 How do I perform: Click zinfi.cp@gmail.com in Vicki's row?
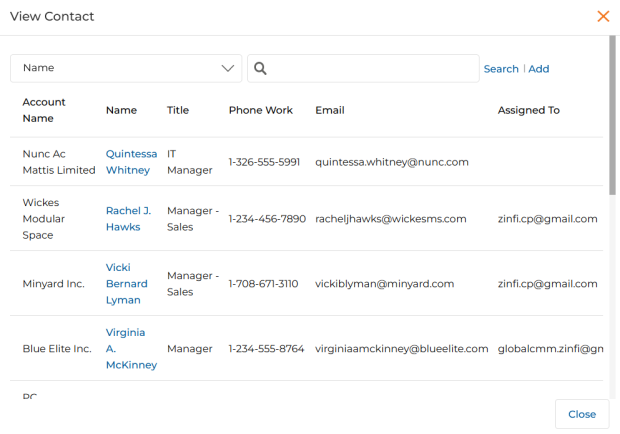click(548, 283)
